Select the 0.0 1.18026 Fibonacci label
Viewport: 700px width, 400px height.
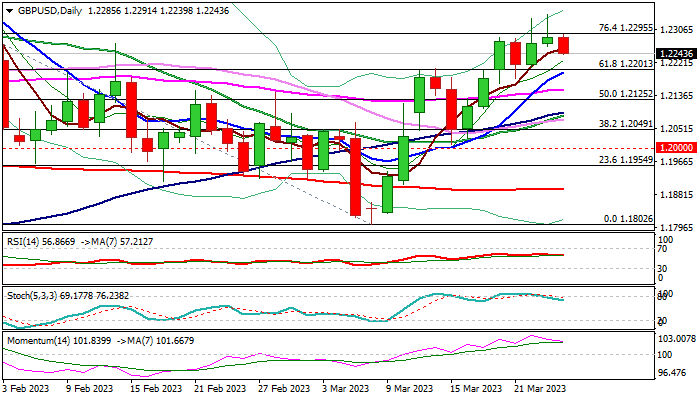pos(629,219)
